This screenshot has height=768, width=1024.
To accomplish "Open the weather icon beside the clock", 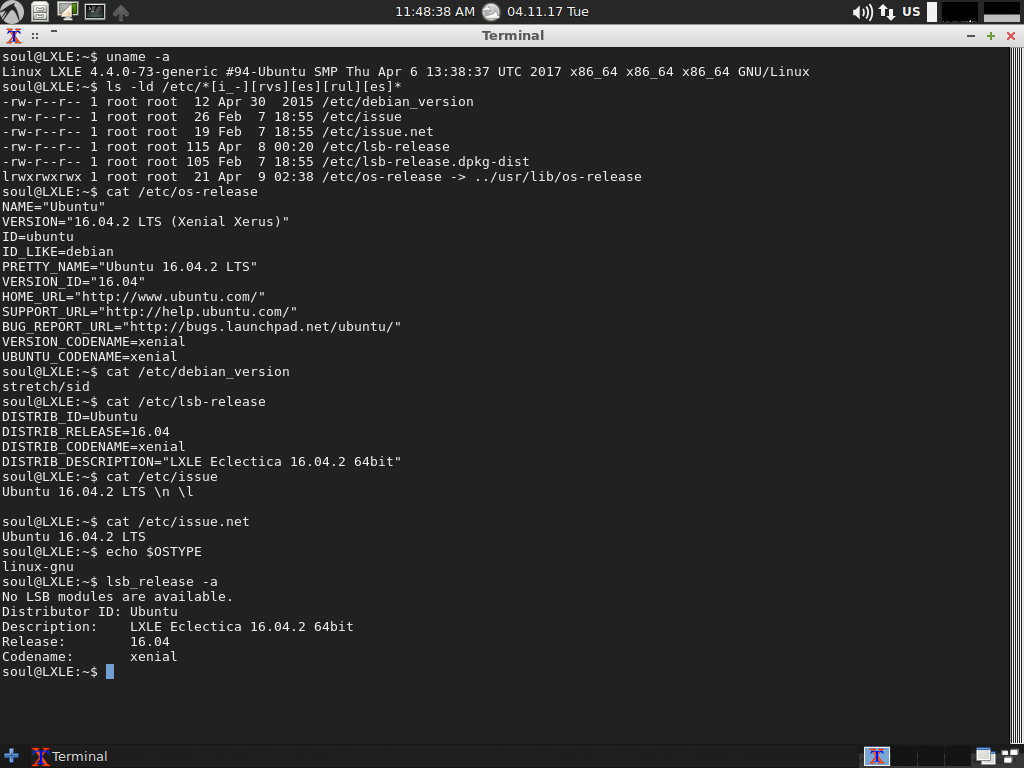I will pyautogui.click(x=491, y=12).
